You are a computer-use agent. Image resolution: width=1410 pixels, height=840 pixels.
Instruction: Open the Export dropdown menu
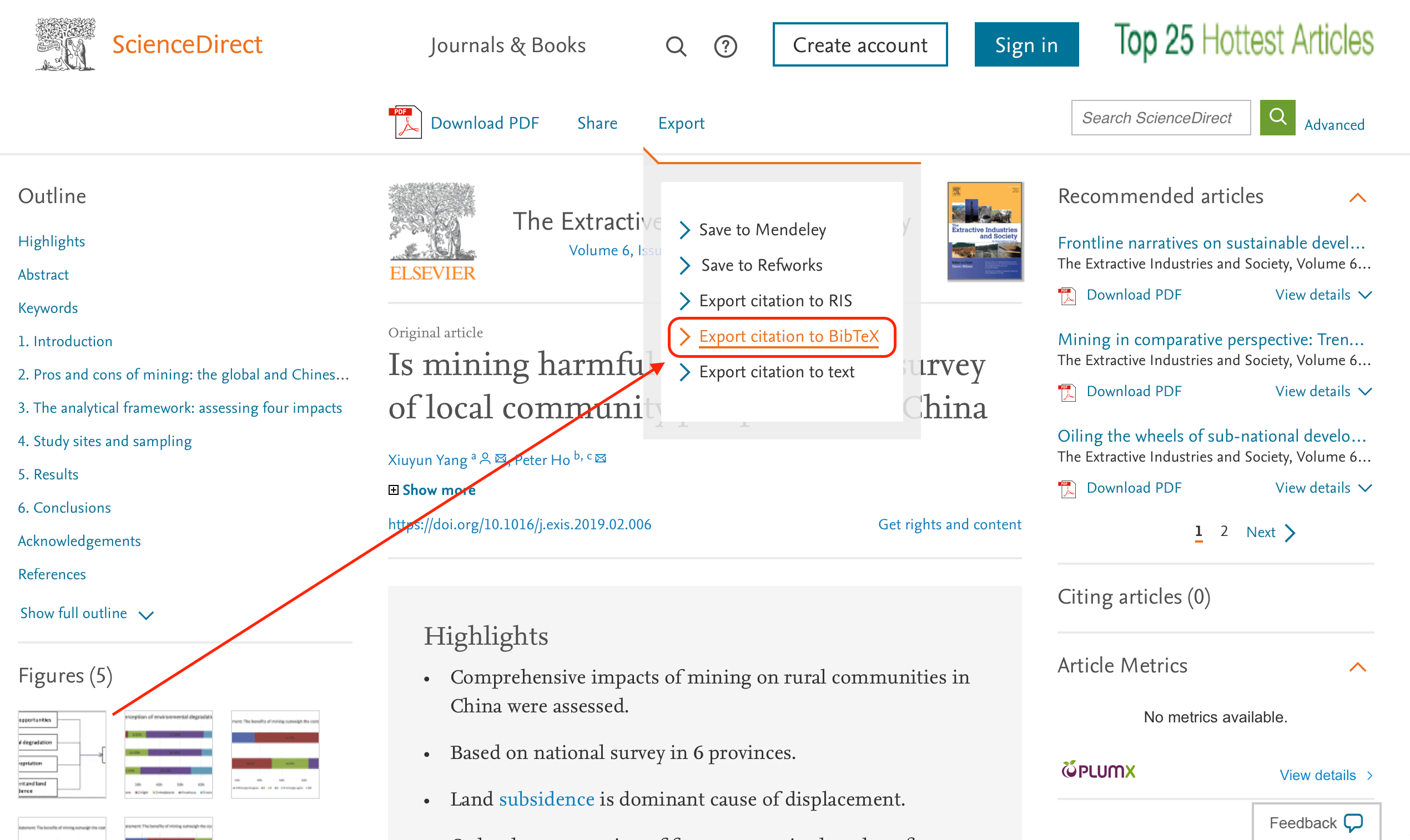tap(681, 123)
